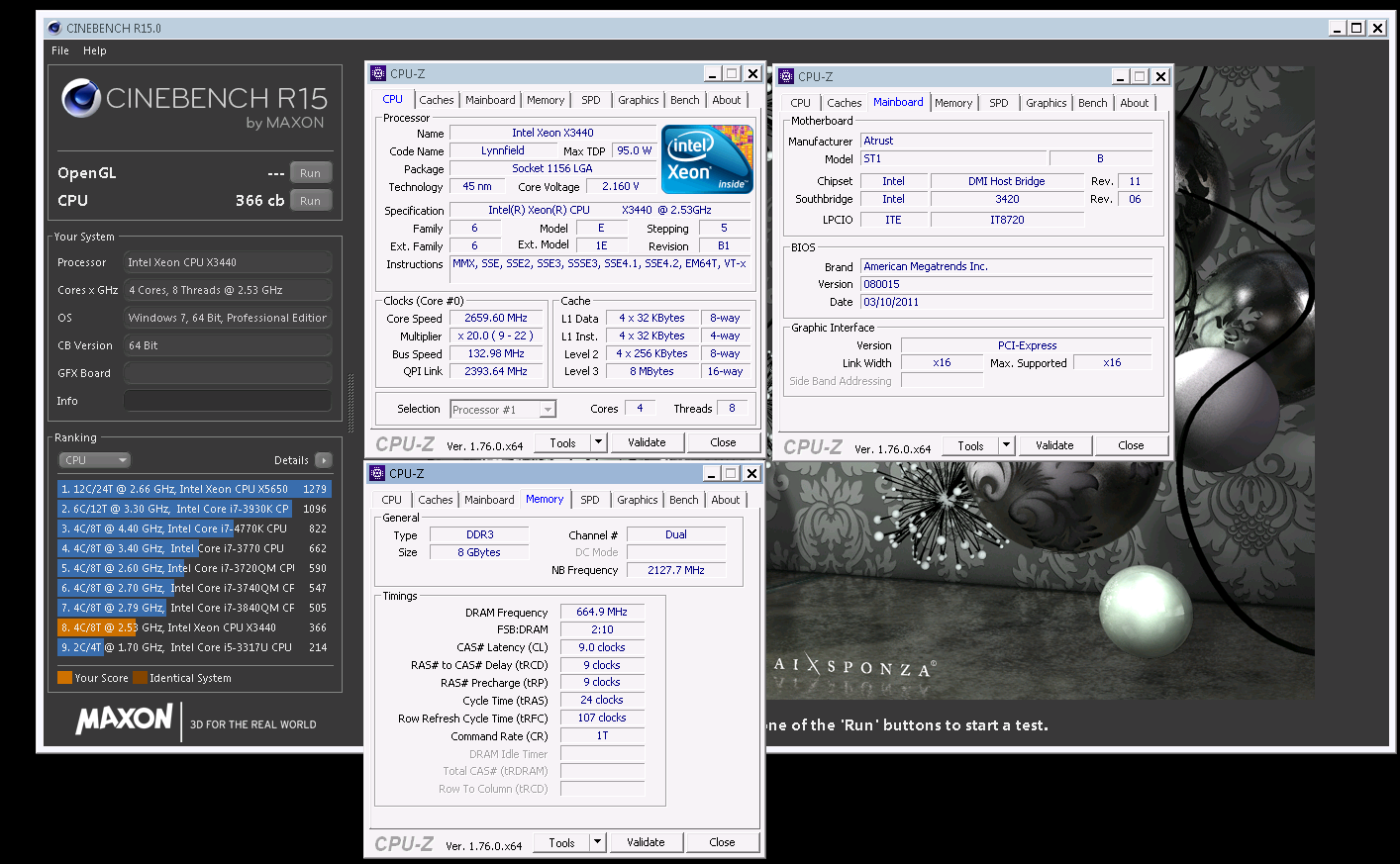Open the Ranking CPU dropdown
Image resolution: width=1400 pixels, height=864 pixels.
tap(95, 460)
